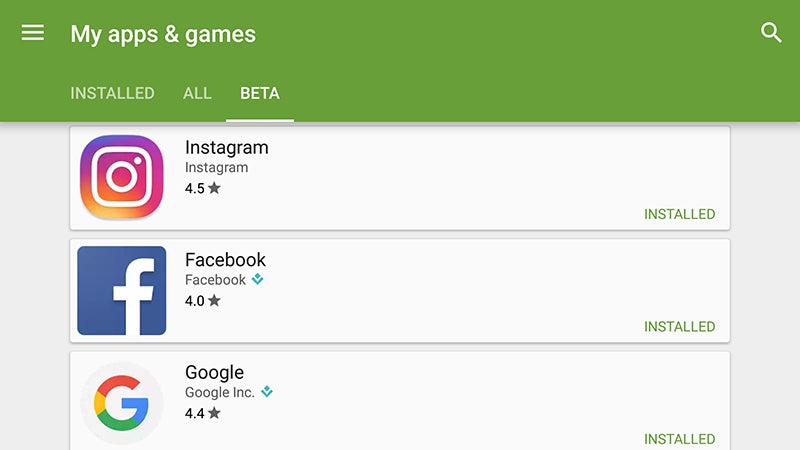Open the Facebook app title
Viewport: 800px width, 450px height.
coord(225,260)
